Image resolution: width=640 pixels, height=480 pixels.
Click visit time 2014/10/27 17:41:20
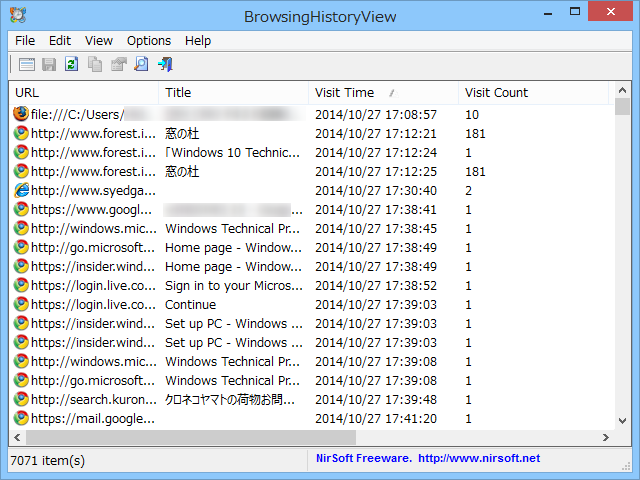376,418
